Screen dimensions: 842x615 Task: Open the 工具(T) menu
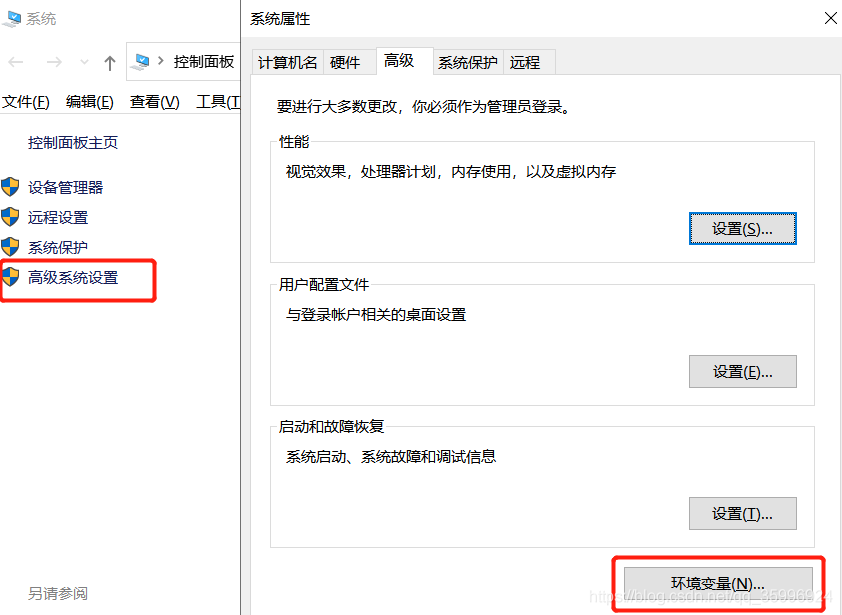click(x=218, y=102)
